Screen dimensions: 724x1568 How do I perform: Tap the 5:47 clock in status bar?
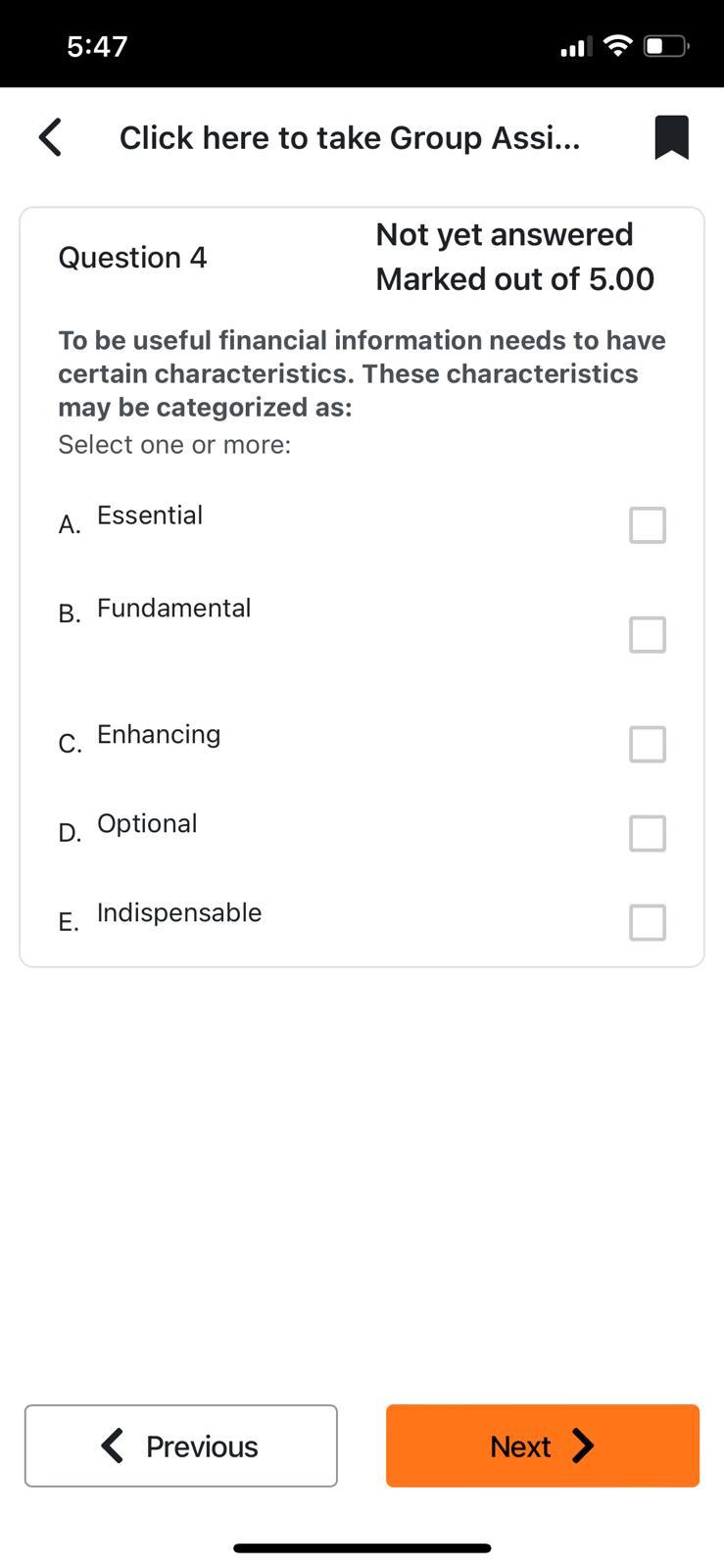[x=97, y=46]
